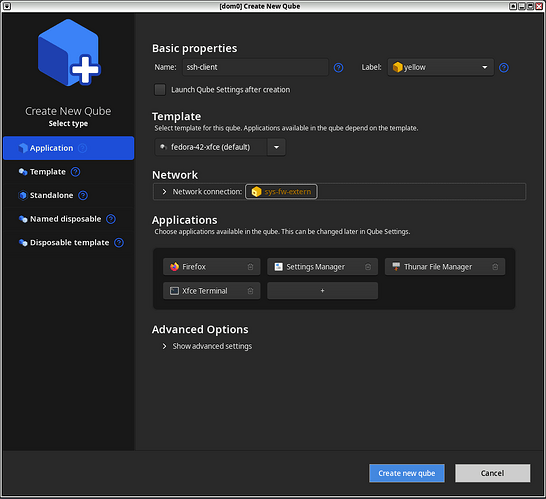
Task: Click the Settings Manager application icon
Action: coord(278,267)
